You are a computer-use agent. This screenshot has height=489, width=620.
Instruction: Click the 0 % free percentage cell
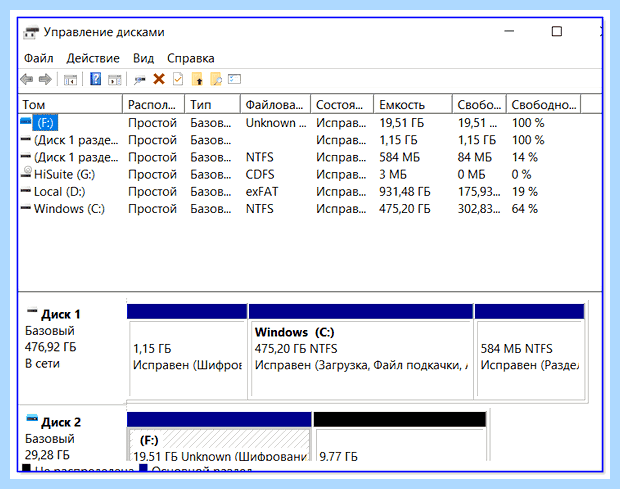pyautogui.click(x=521, y=174)
